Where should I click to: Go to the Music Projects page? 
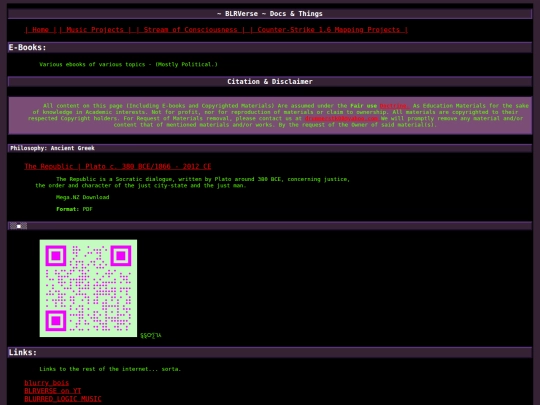[x=95, y=30]
